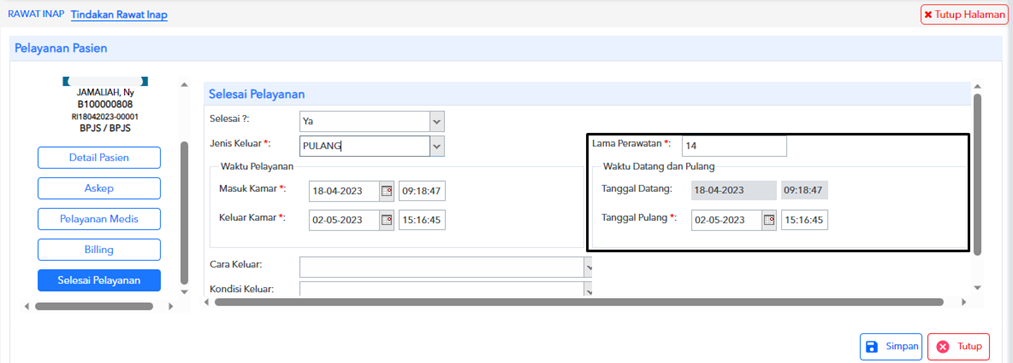Click up arrow of sidebar scrollbar
This screenshot has width=1013, height=363.
click(184, 85)
